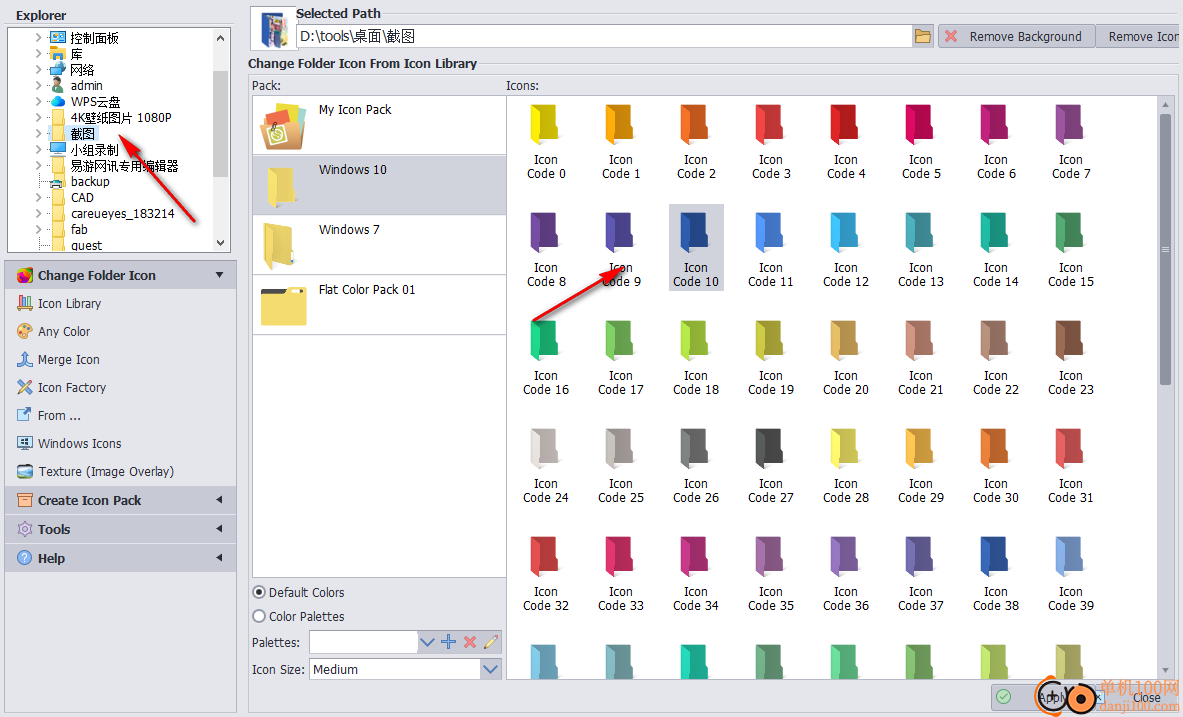
Task: Expand the Create Icon Pack section
Action: 220,500
